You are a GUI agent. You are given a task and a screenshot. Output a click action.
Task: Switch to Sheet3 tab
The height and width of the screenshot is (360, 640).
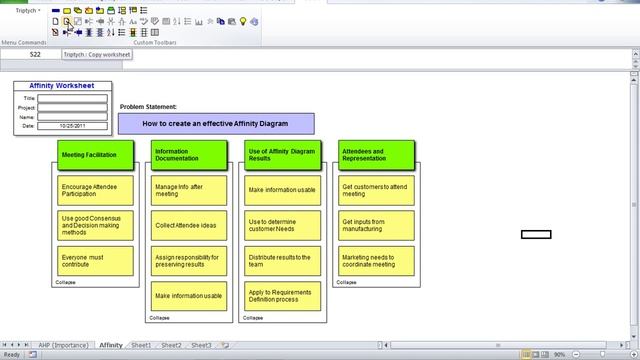pyautogui.click(x=201, y=345)
